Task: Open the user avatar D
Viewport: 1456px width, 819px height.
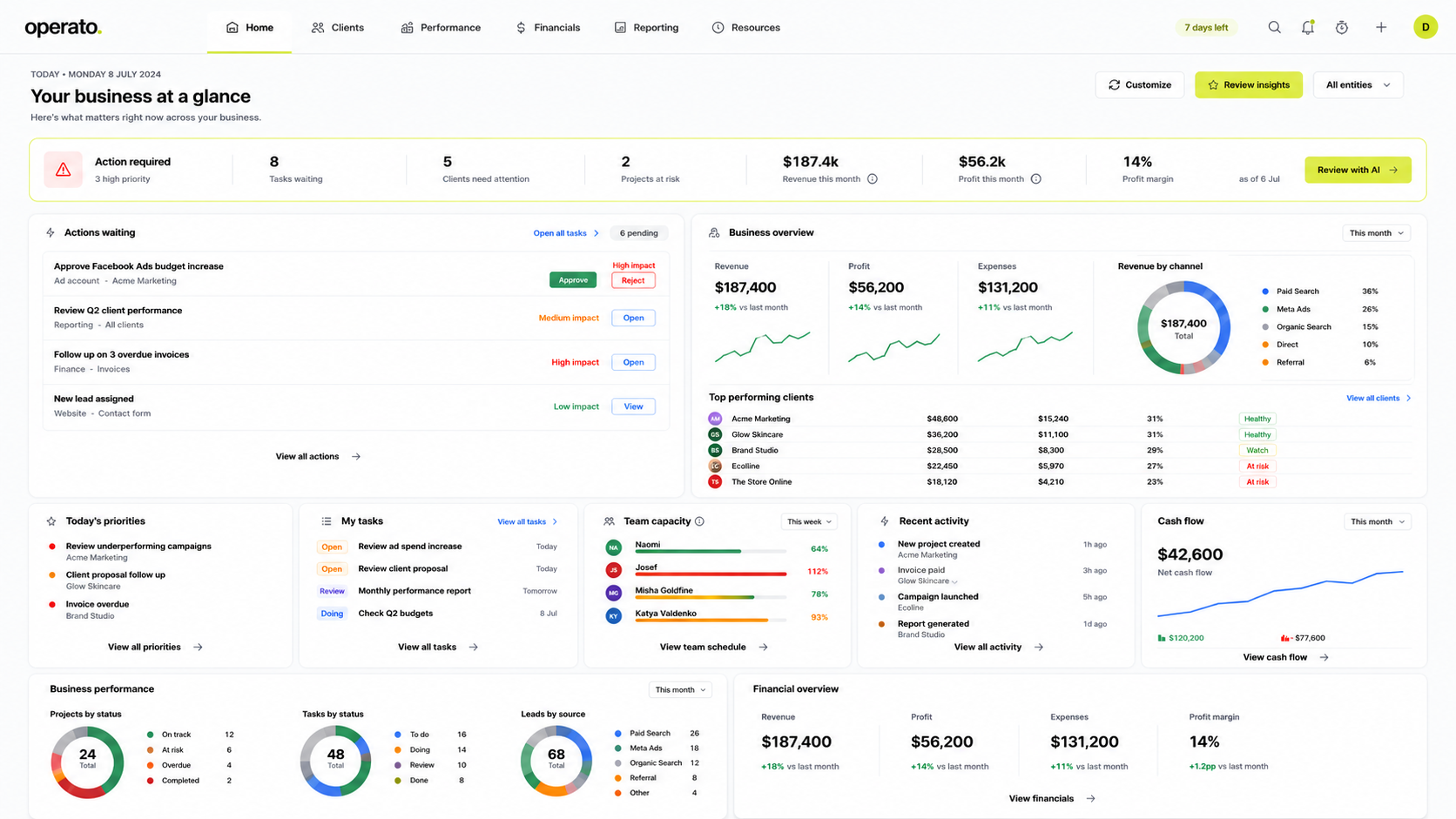Action: (x=1426, y=28)
